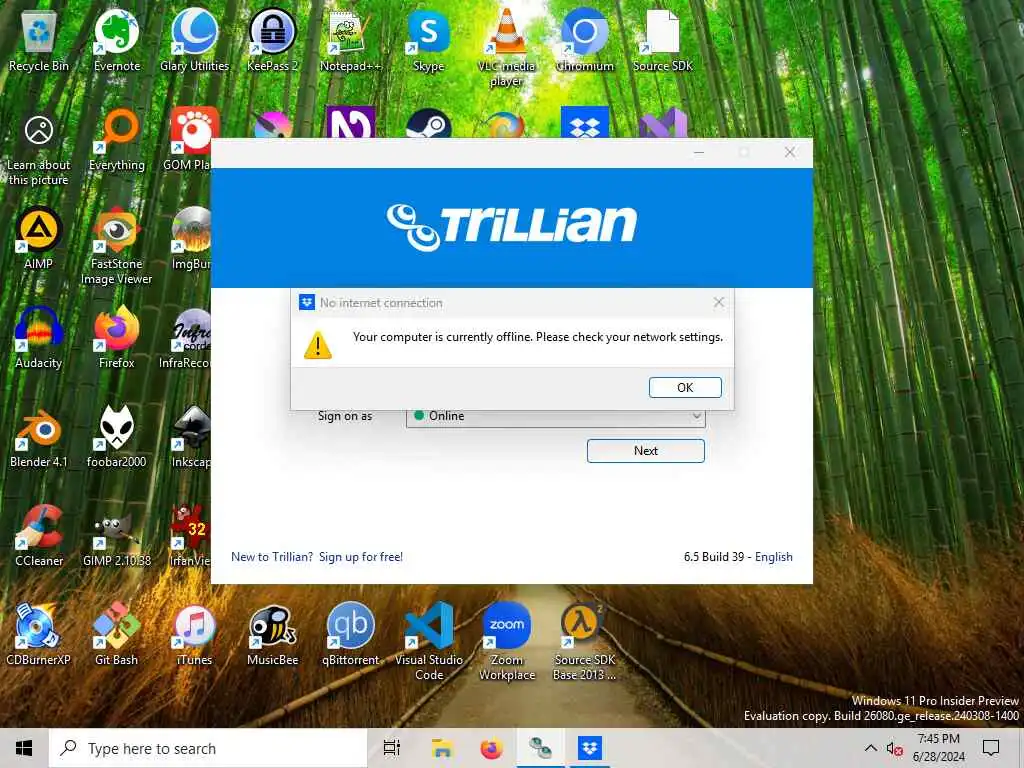This screenshot has height=768, width=1024.
Task: Close the Trillian sign-in window
Action: [790, 152]
